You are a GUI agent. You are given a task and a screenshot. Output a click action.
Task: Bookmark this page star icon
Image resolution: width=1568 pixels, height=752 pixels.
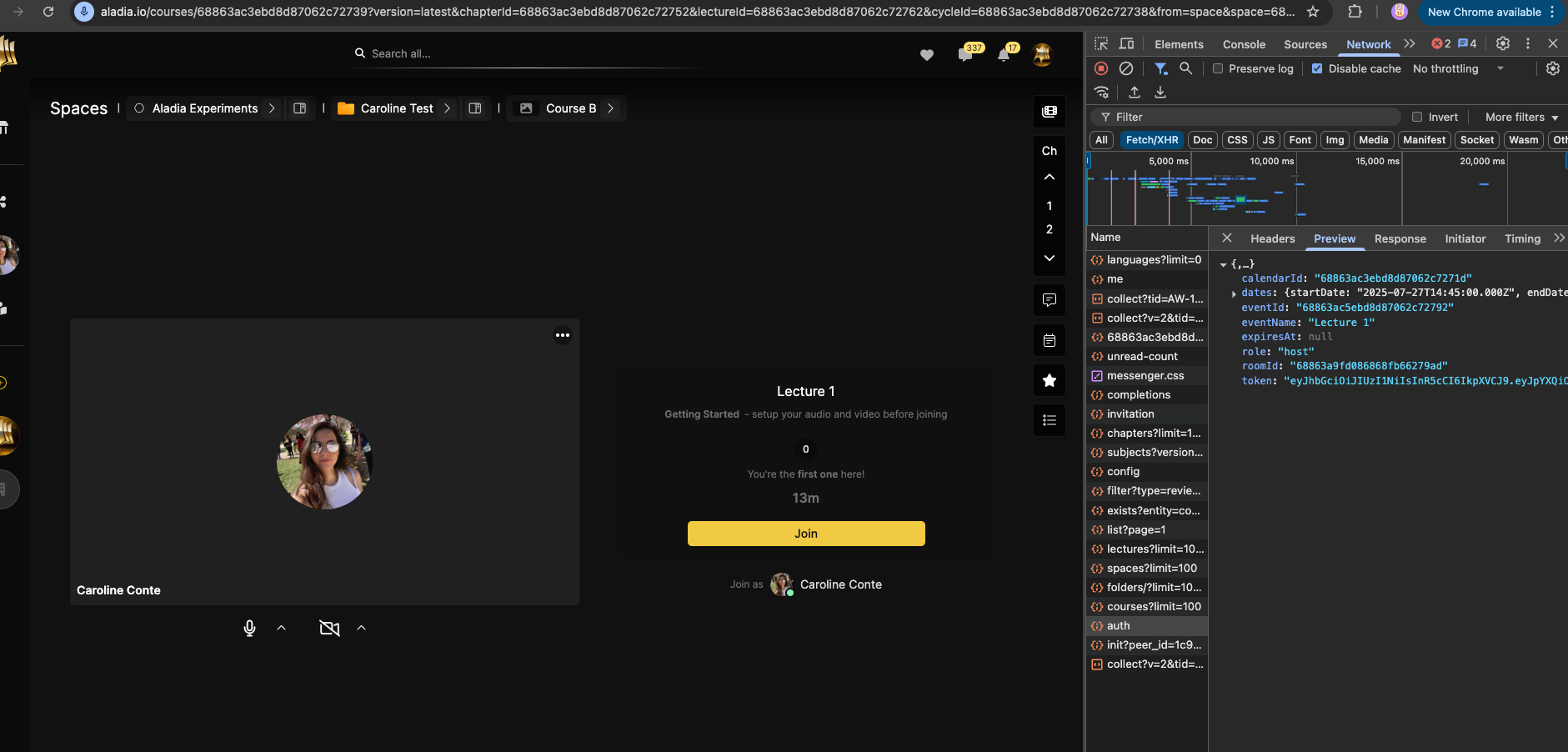(1313, 12)
